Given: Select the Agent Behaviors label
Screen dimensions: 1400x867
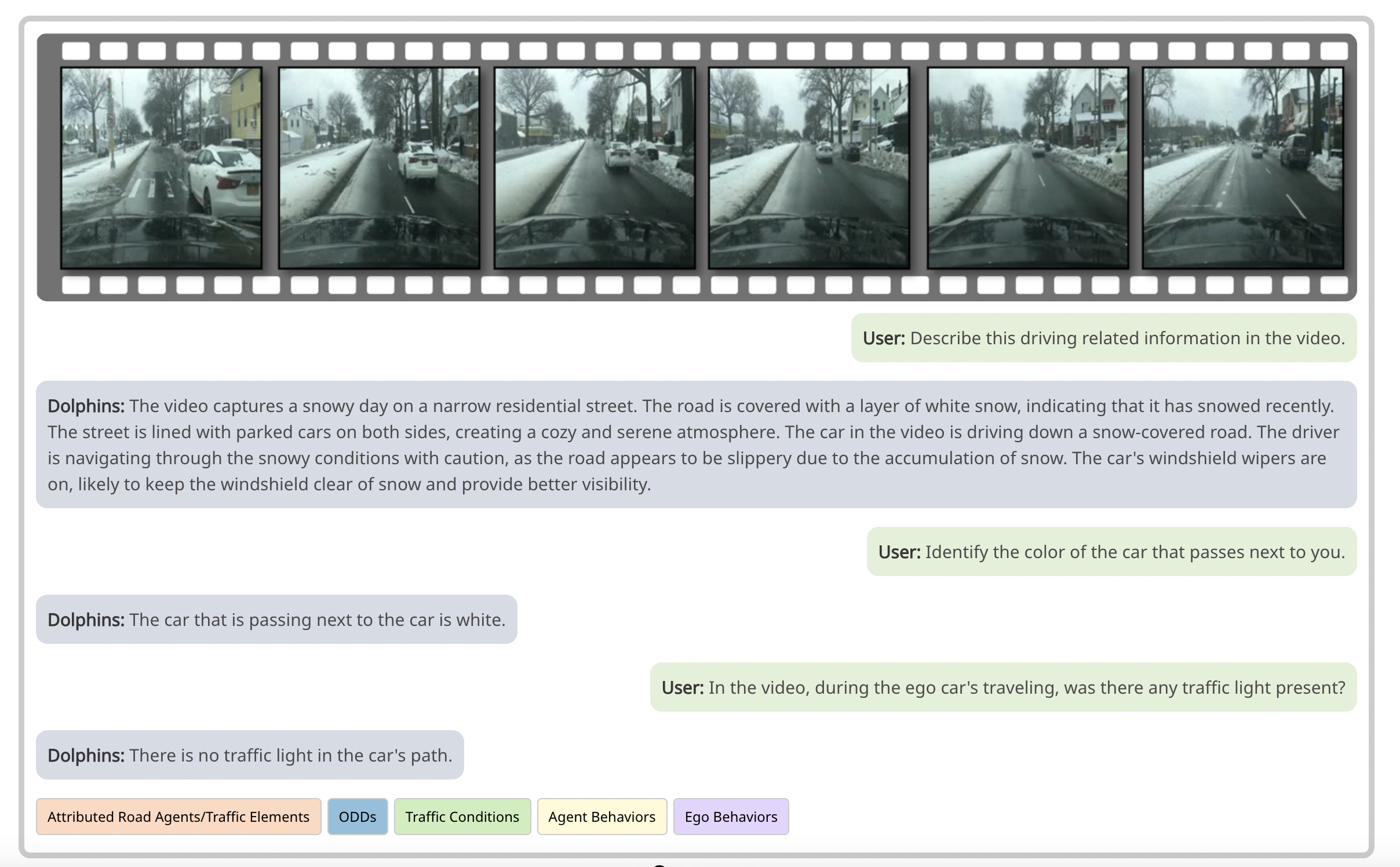Looking at the screenshot, I should pos(601,817).
